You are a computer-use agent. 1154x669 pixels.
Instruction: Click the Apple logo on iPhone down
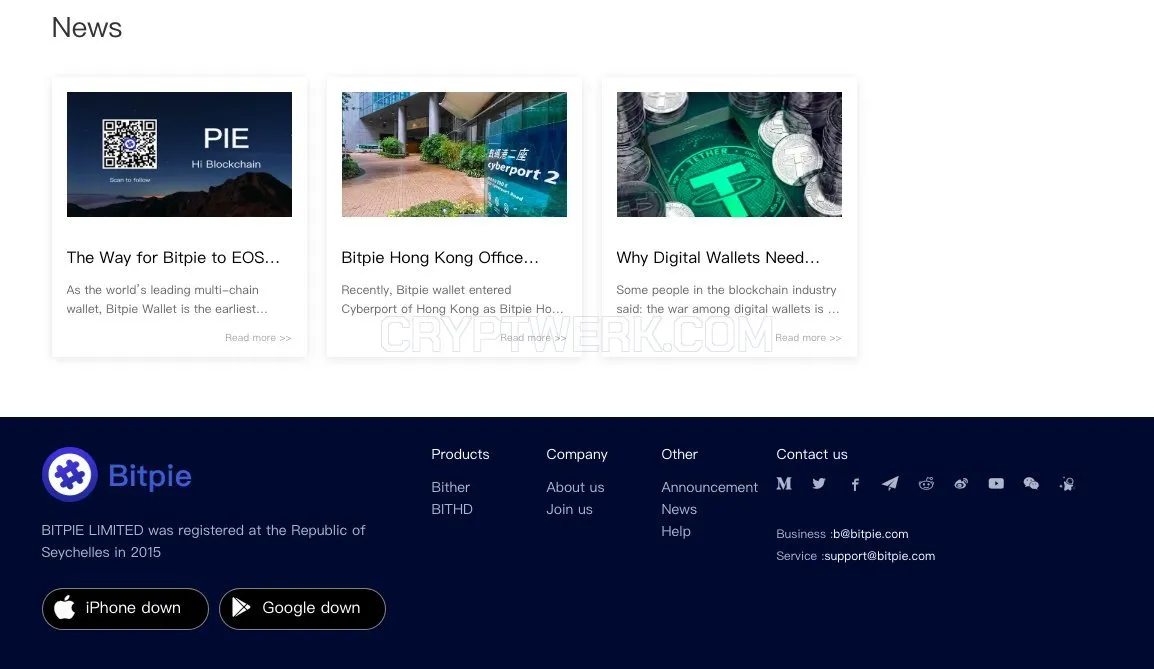(x=65, y=607)
